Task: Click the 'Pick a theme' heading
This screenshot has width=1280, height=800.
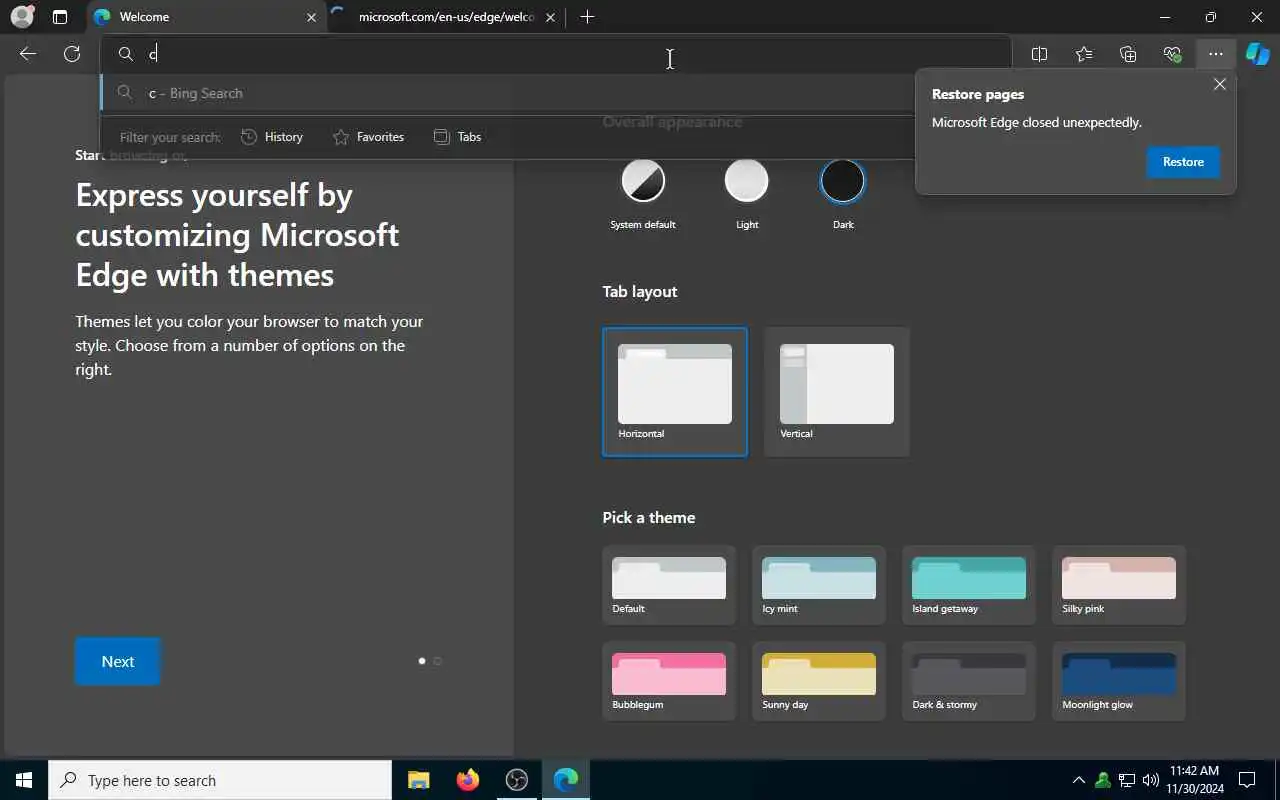Action: pos(649,517)
